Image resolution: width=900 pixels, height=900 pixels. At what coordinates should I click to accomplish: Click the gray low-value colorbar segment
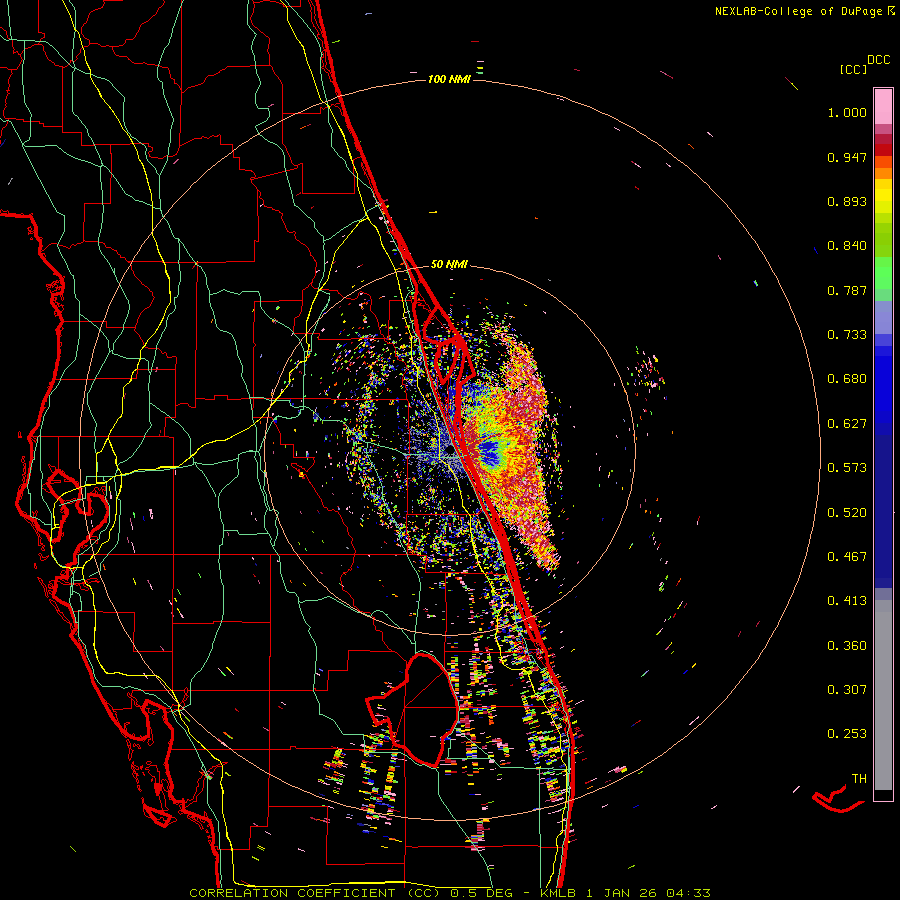coord(883,695)
